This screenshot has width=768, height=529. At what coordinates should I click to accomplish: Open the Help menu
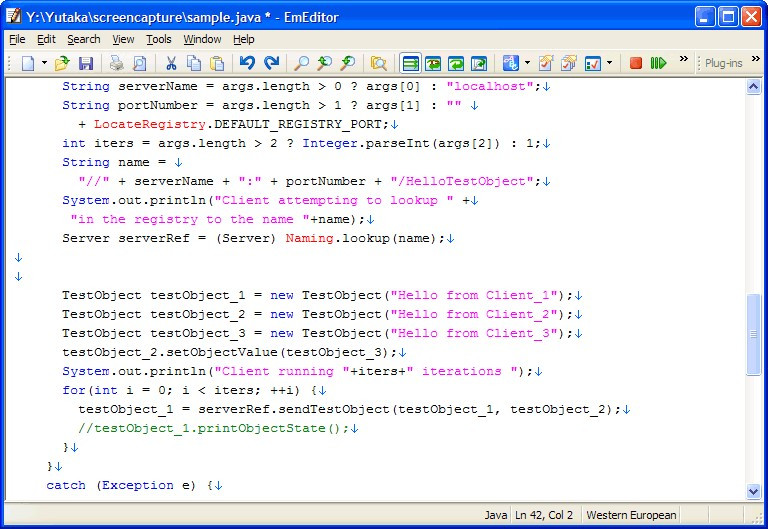[x=243, y=39]
